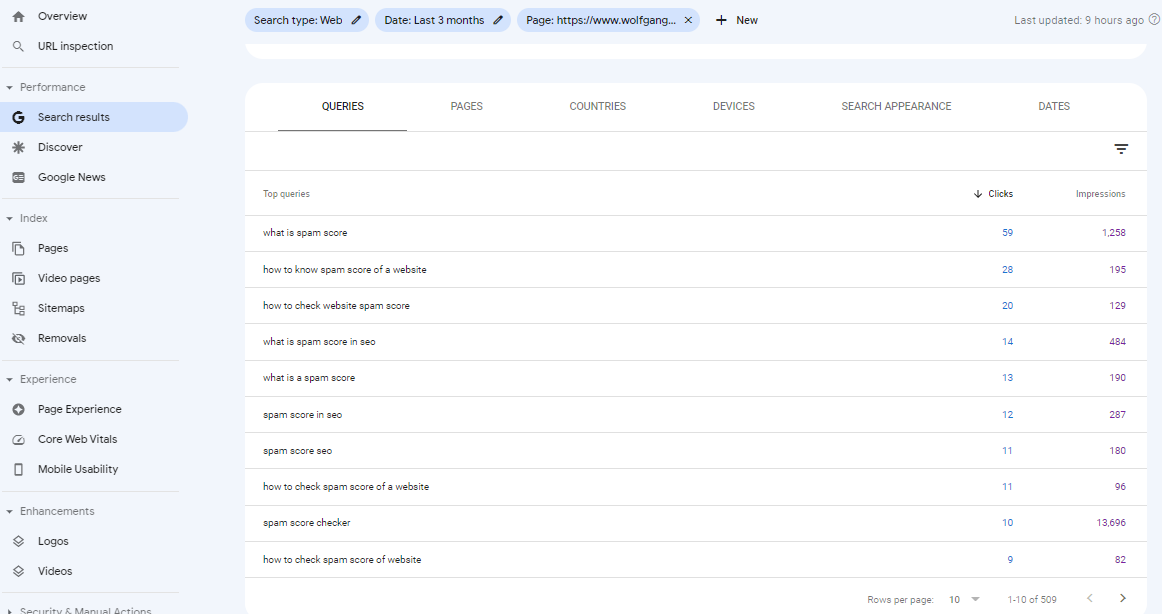The height and width of the screenshot is (614, 1162).
Task: Click the New filter button
Action: (736, 19)
